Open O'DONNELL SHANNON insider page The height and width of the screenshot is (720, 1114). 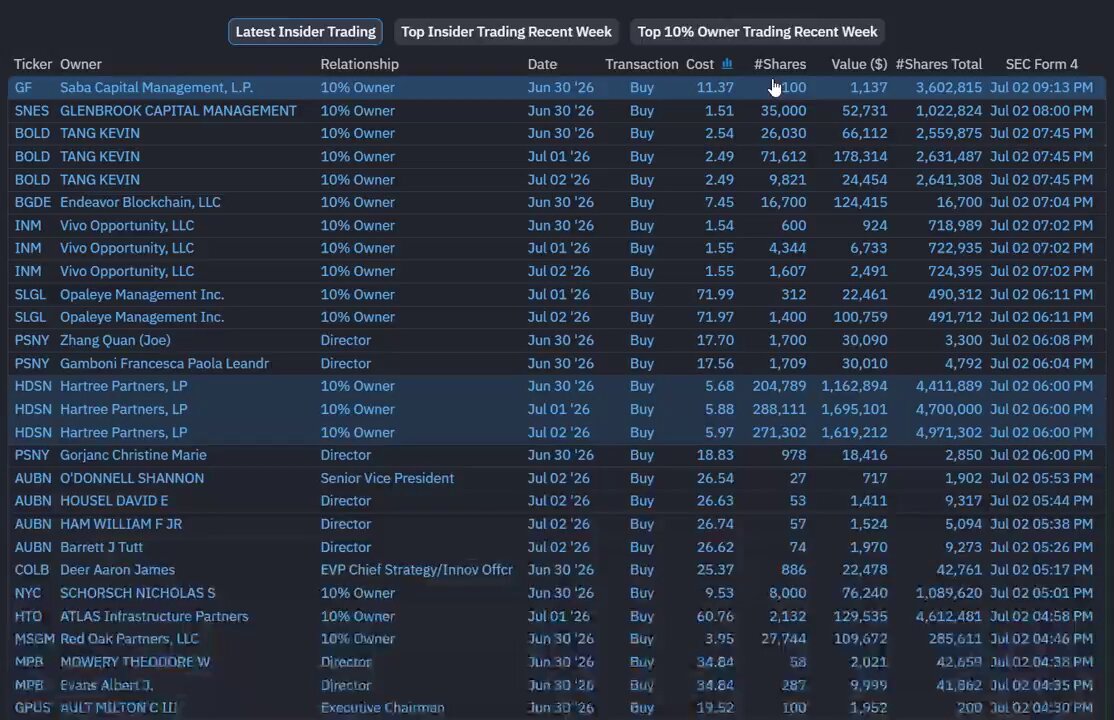click(x=131, y=478)
